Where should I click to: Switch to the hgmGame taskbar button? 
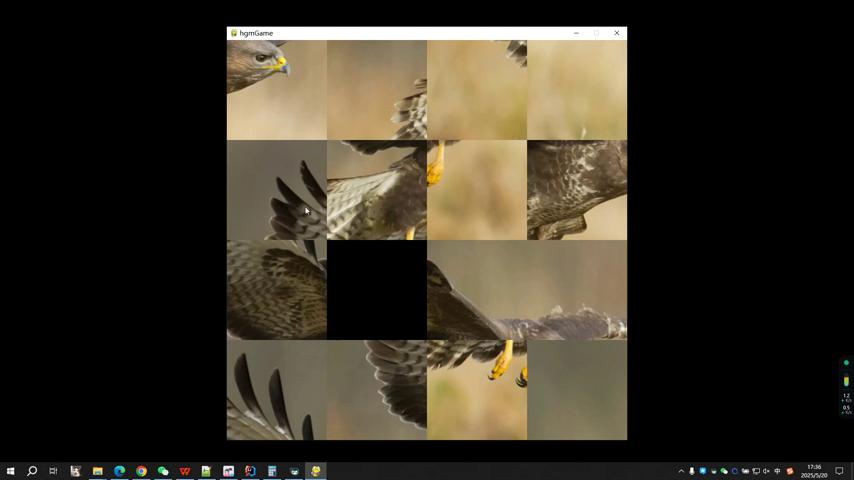point(316,471)
